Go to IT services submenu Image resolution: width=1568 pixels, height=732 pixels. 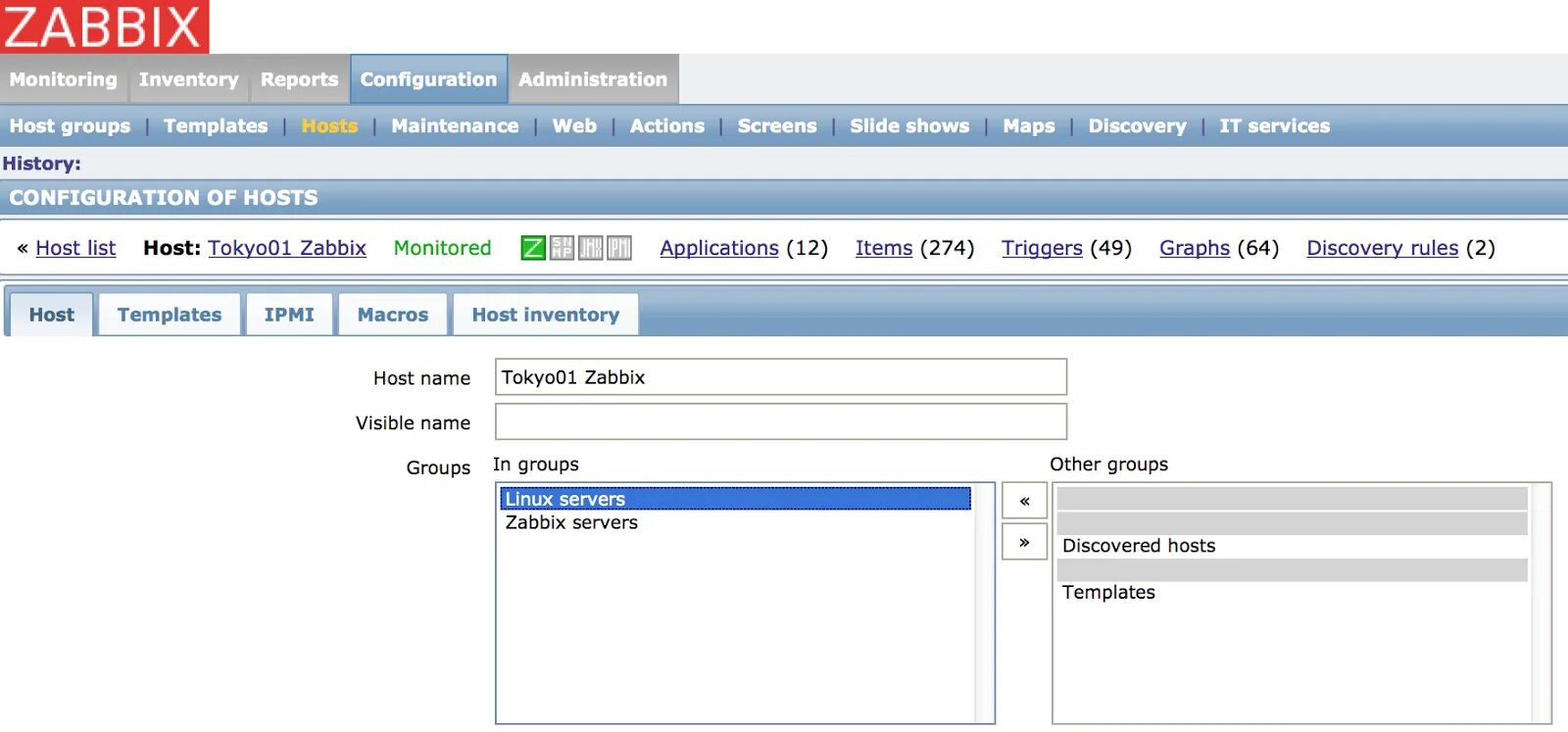pos(1274,126)
